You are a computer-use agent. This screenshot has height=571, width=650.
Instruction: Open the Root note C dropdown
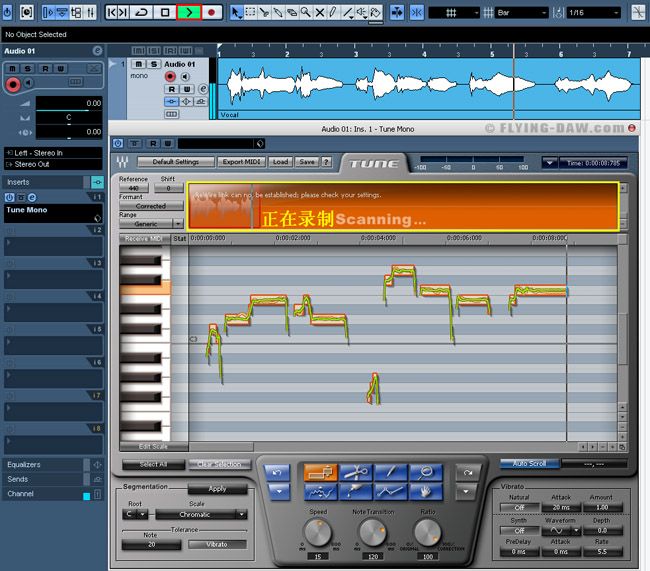click(135, 515)
